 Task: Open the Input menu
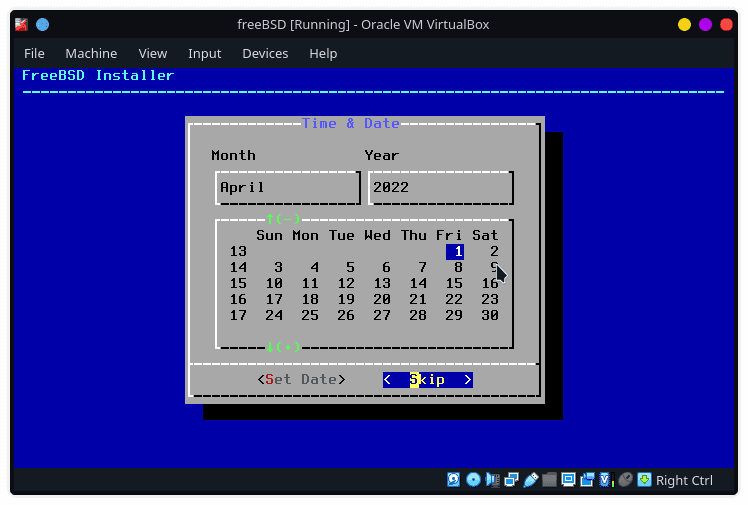[204, 53]
